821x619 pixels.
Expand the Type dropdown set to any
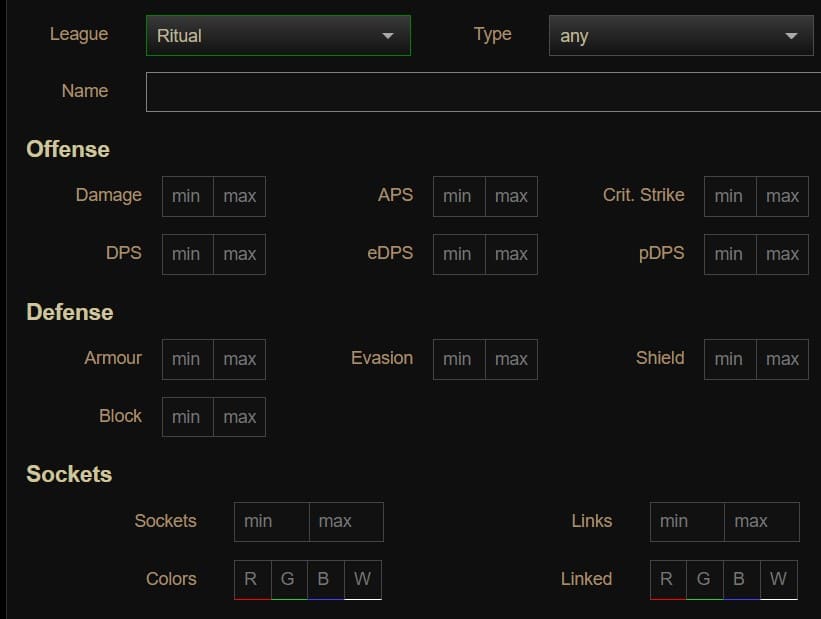coord(680,36)
